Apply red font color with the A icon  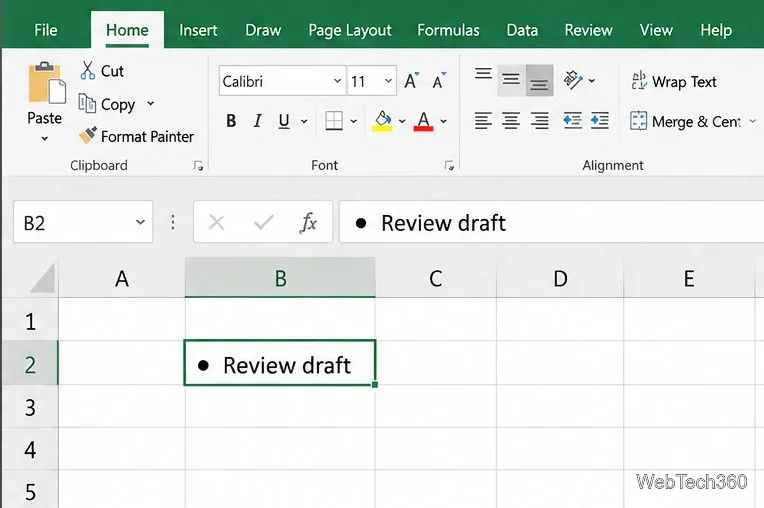[x=423, y=121]
